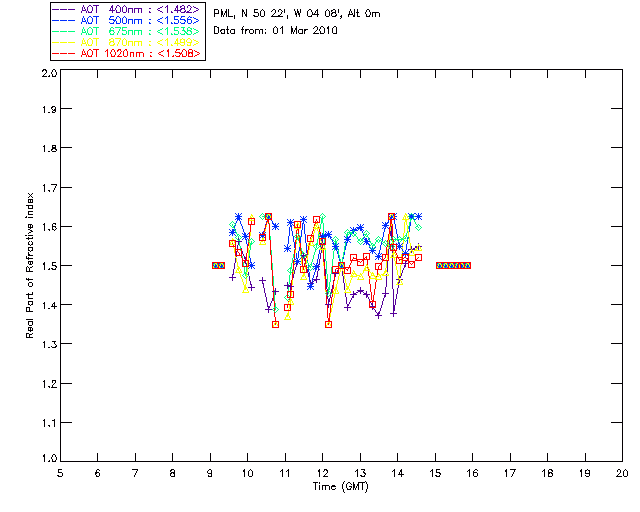Click the 'AOT 400nm : <1.482>' legend entry
Image resolution: width=640 pixels, height=512 pixels.
pyautogui.click(x=127, y=9)
